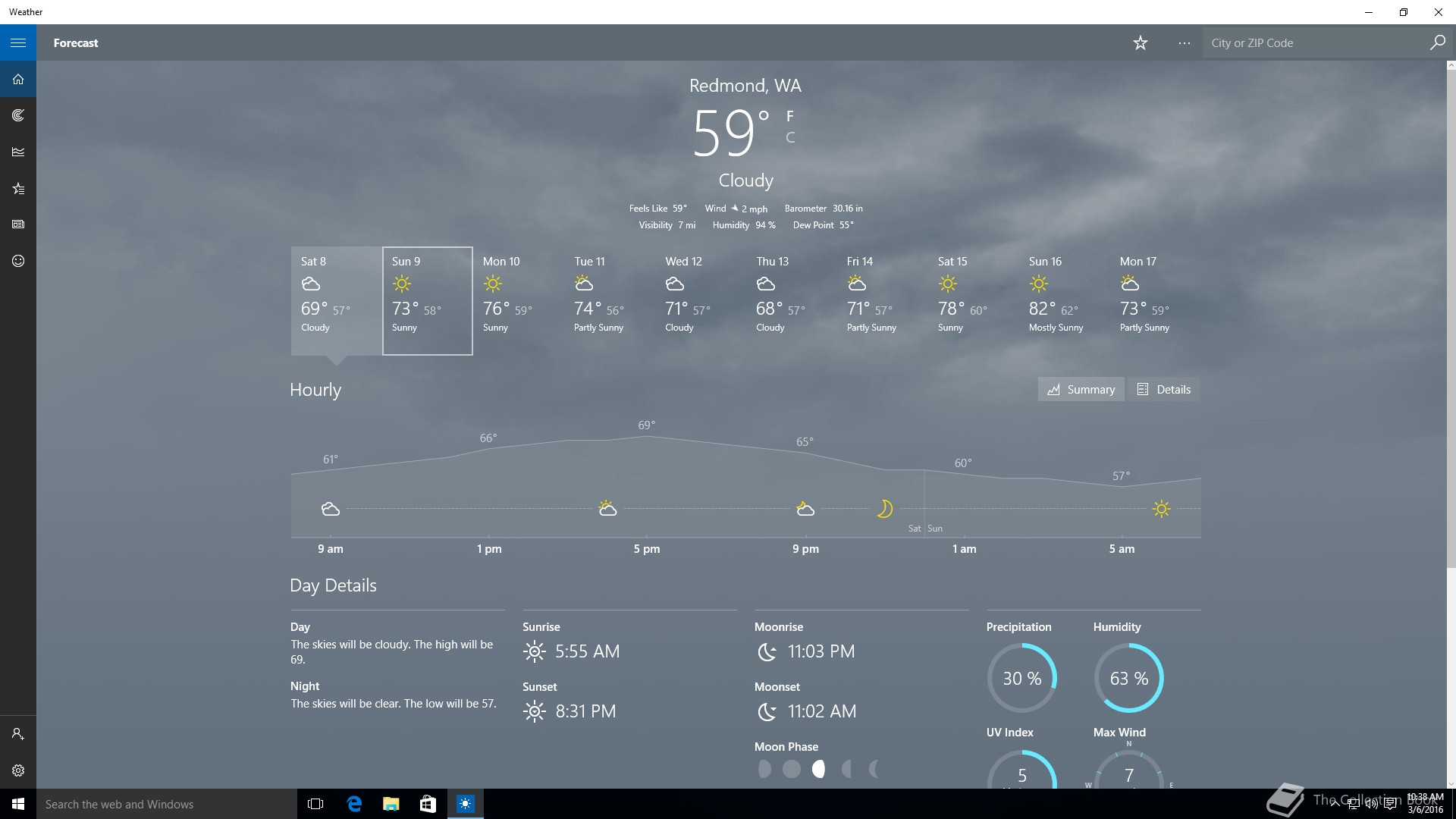Select the Mon 10 forecast card
This screenshot has height=819, width=1456.
(x=518, y=300)
